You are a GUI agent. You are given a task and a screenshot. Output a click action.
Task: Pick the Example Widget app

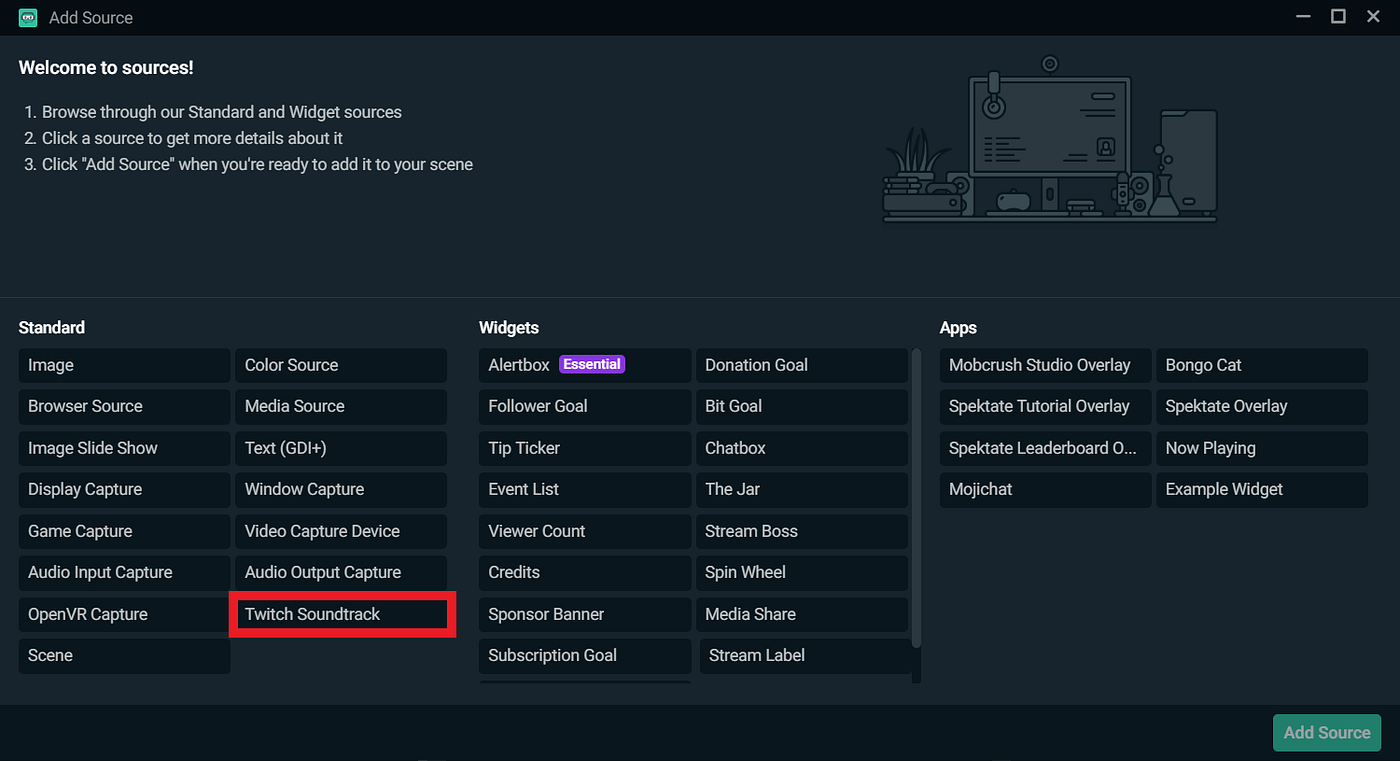pyautogui.click(x=1262, y=489)
